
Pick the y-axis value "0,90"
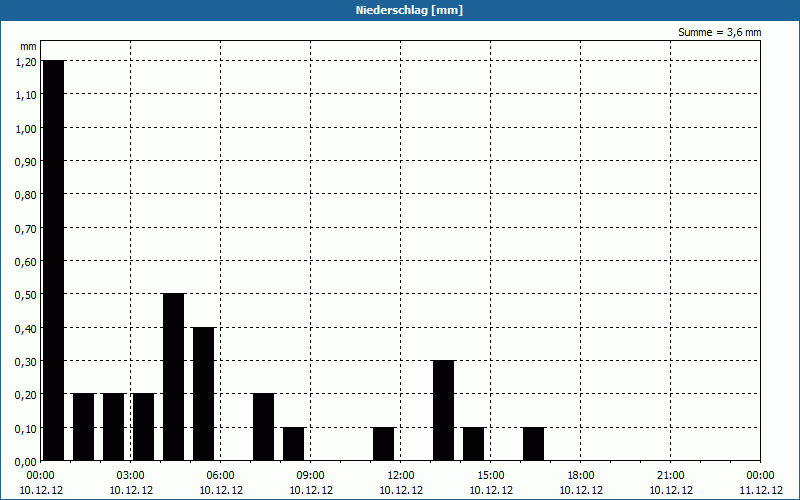pos(26,162)
